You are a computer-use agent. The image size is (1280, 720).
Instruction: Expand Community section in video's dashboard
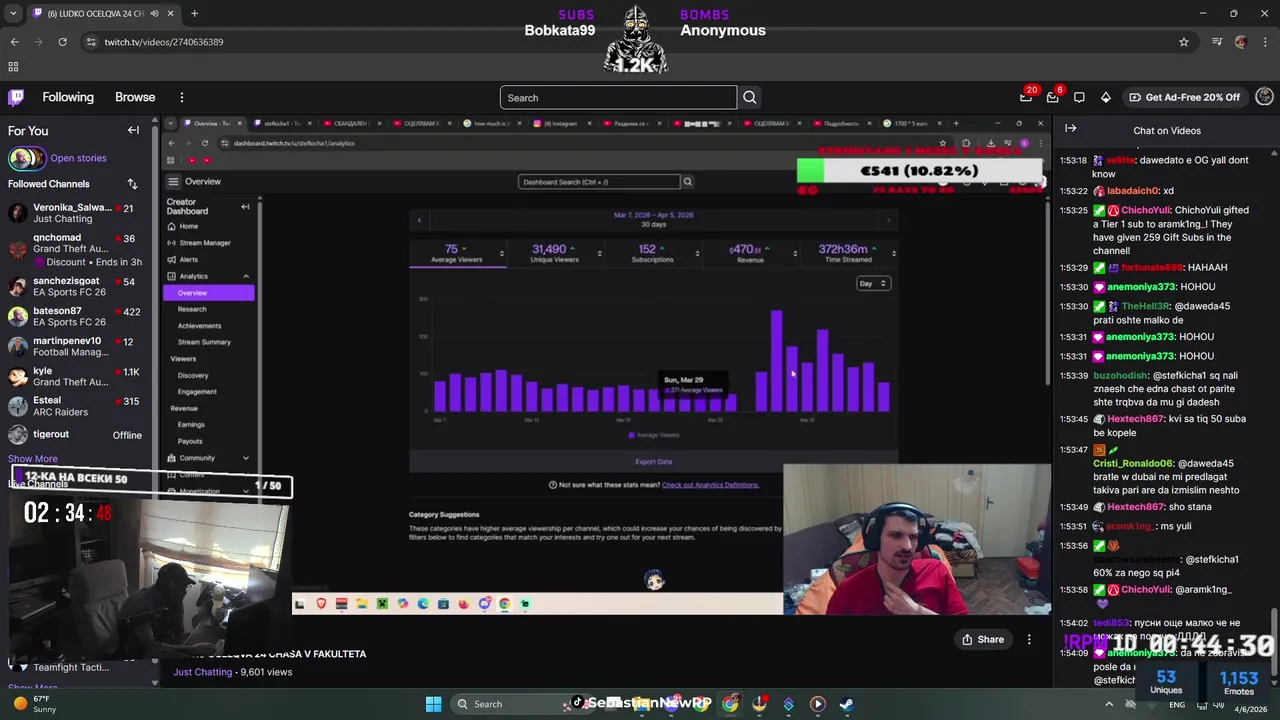(246, 458)
